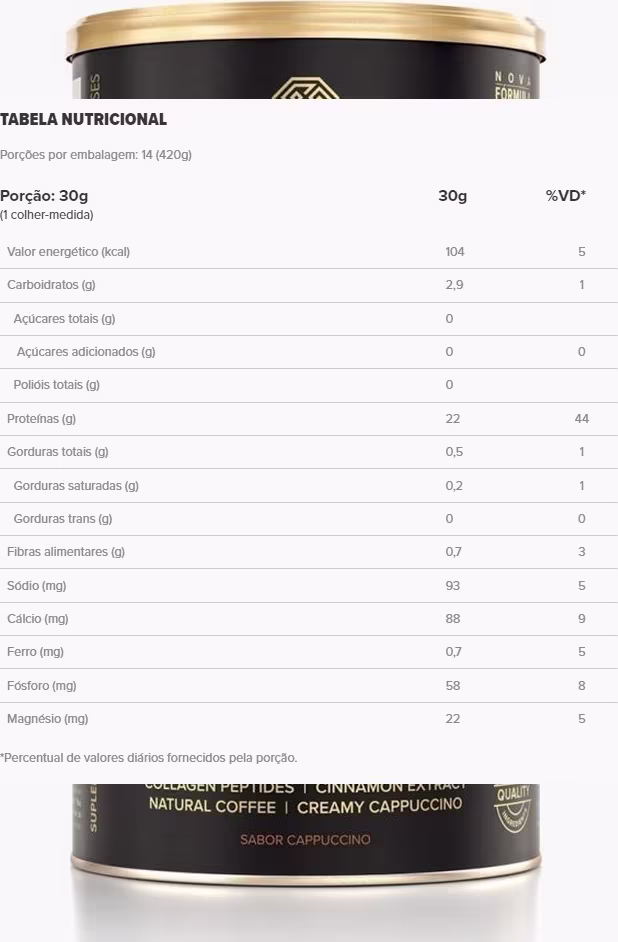The height and width of the screenshot is (942, 618).
Task: Click the Quality seal badge on the can
Action: [513, 806]
